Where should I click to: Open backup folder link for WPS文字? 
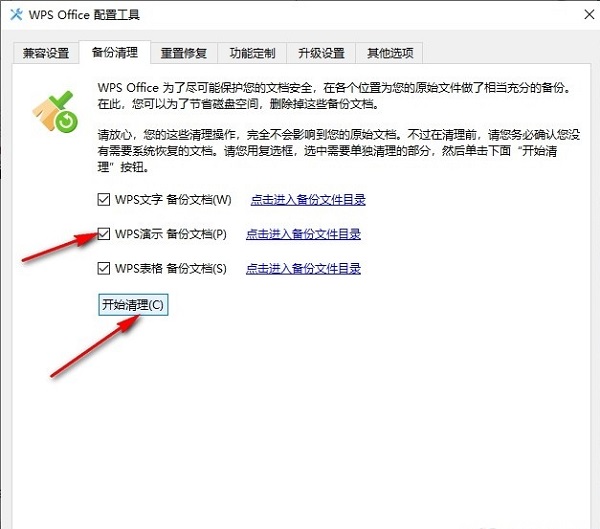coord(308,199)
